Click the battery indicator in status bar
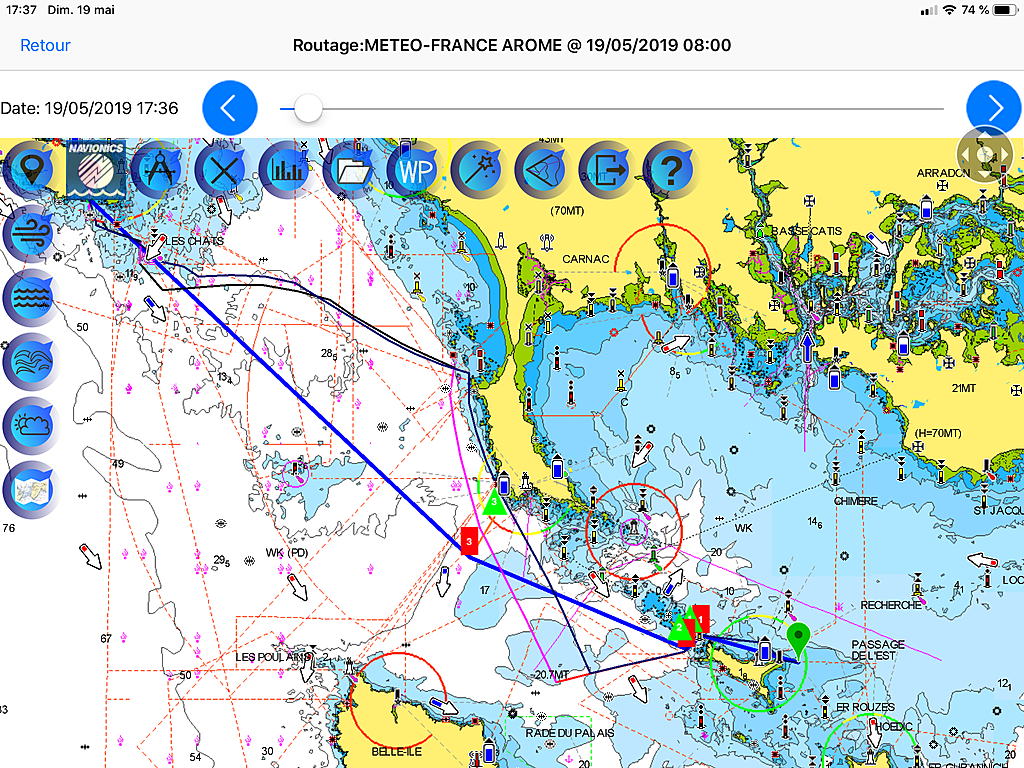The width and height of the screenshot is (1024, 768). [1004, 10]
